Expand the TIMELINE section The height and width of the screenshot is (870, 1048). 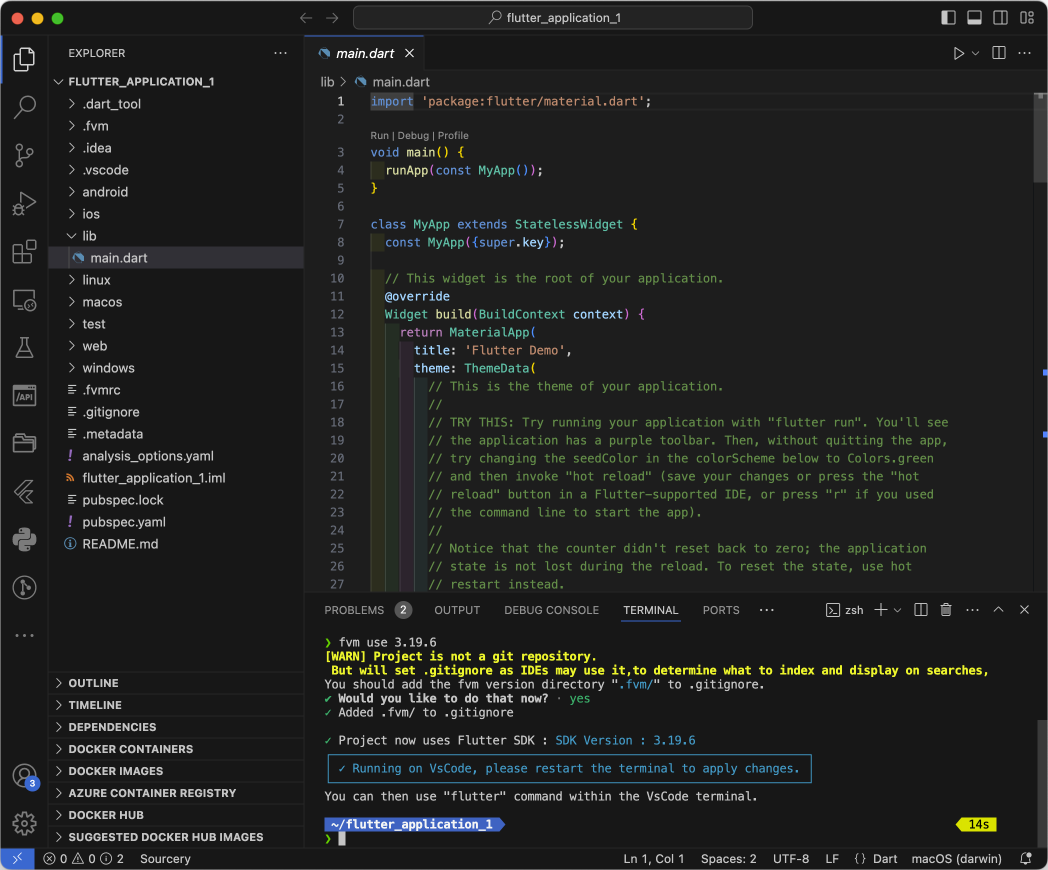(x=176, y=705)
